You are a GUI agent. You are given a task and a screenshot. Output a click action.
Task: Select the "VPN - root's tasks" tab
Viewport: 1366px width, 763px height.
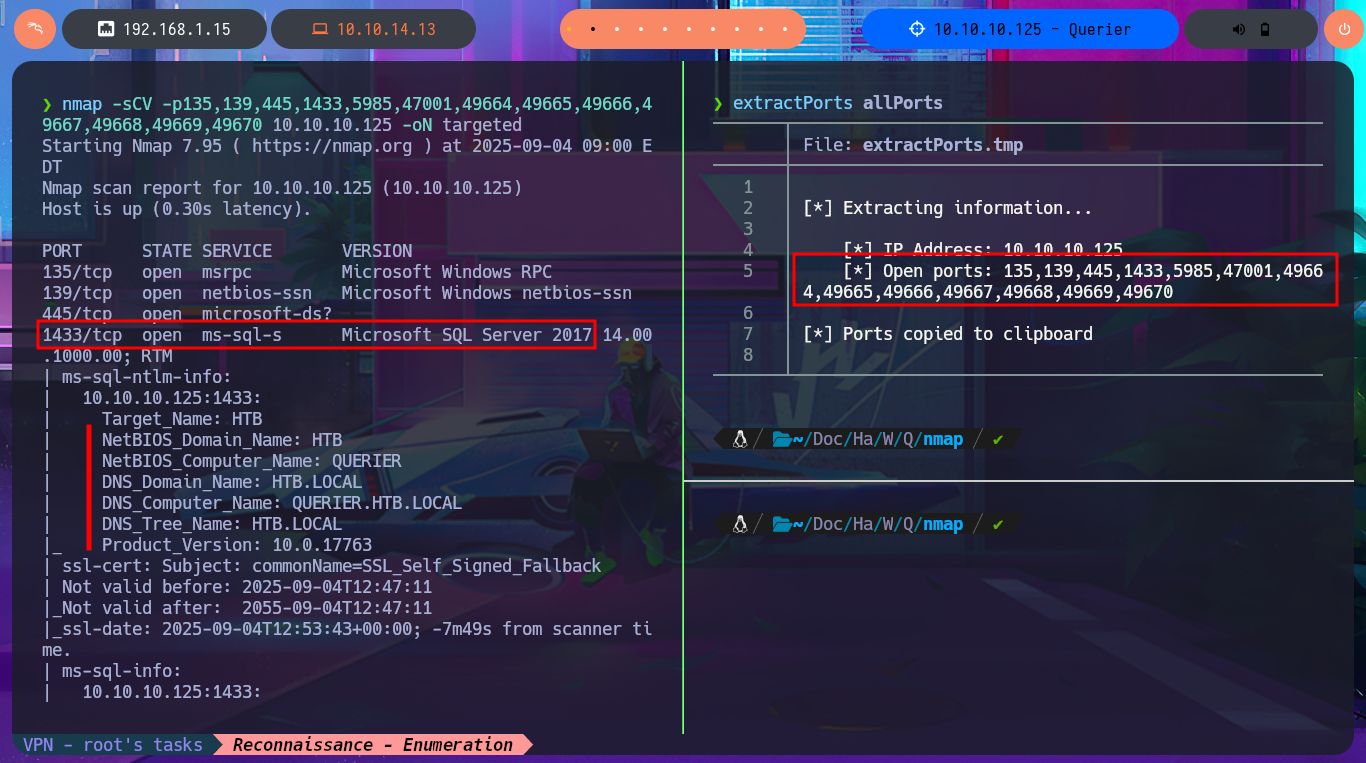coord(113,745)
